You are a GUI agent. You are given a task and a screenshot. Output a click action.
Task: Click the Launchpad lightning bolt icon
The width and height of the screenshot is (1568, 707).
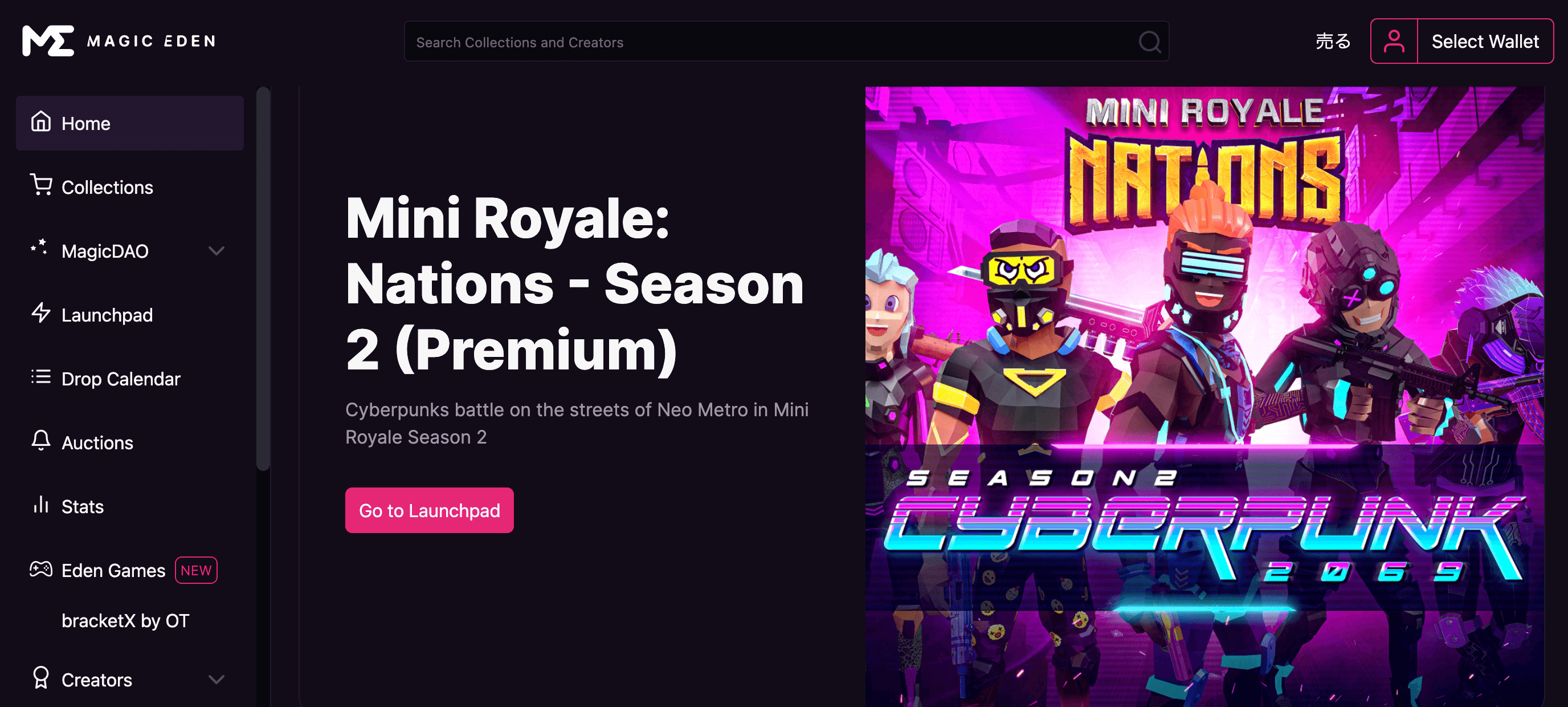(x=41, y=313)
